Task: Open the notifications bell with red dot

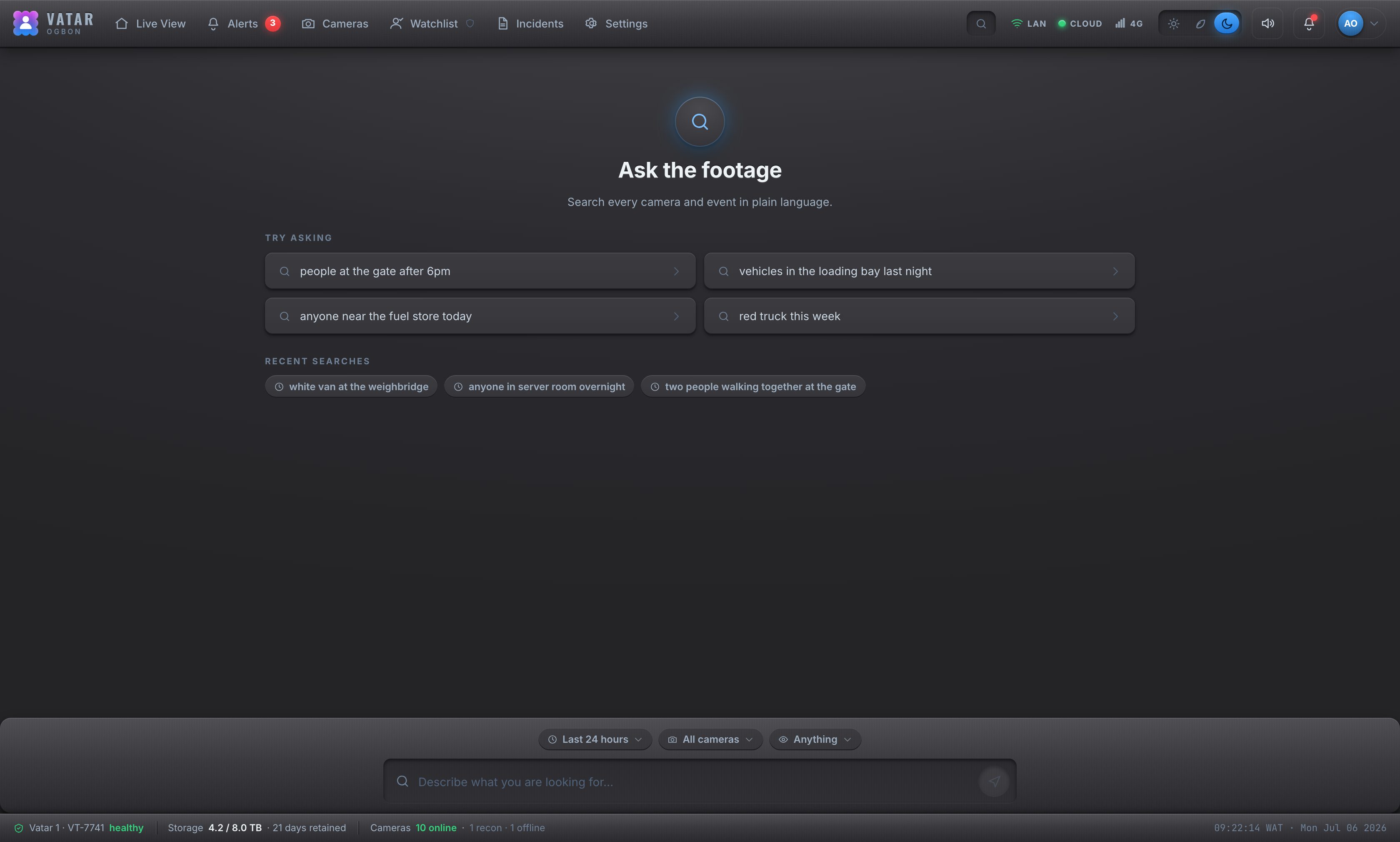Action: click(x=1309, y=23)
